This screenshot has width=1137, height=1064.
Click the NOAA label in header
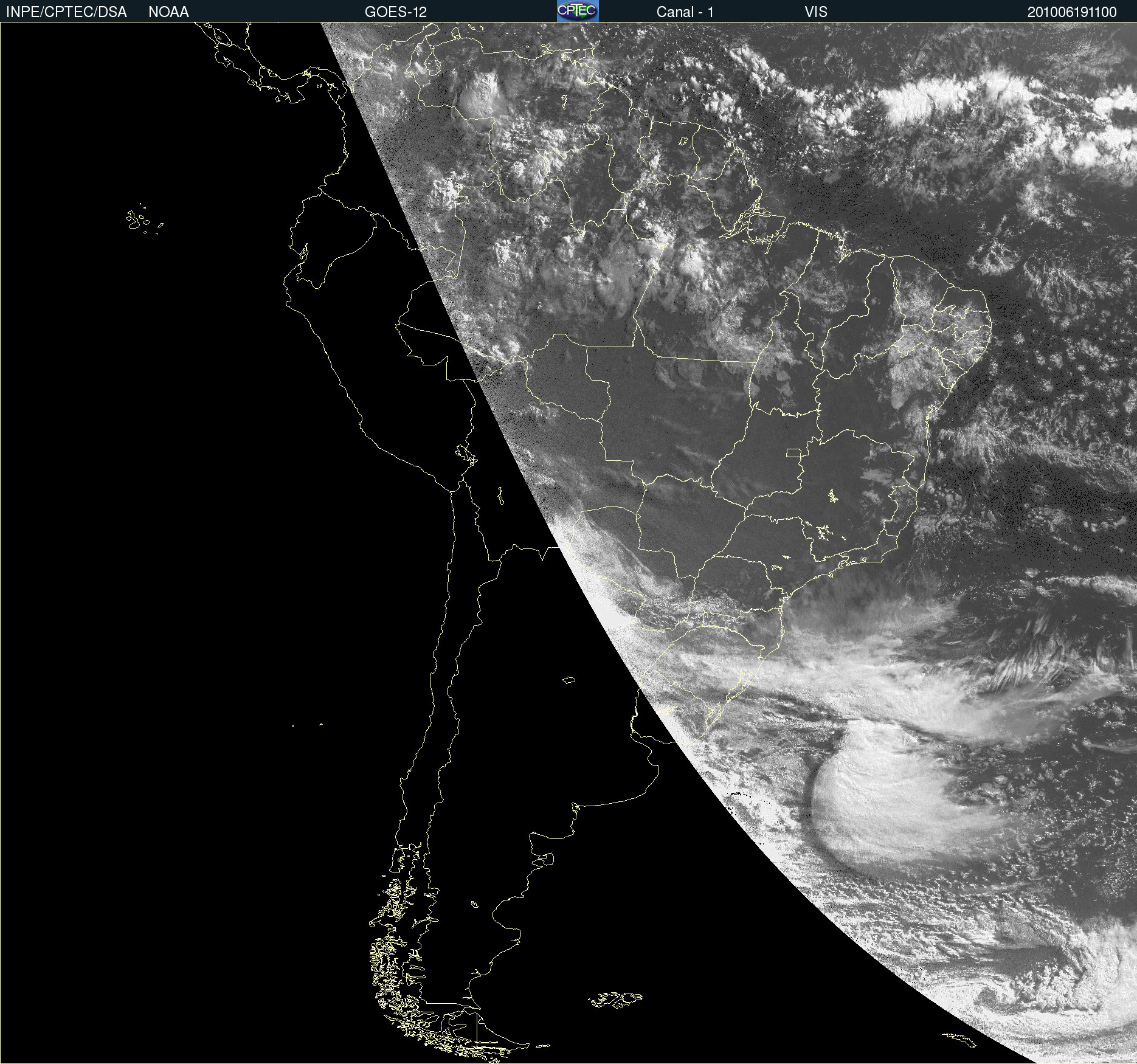(168, 12)
